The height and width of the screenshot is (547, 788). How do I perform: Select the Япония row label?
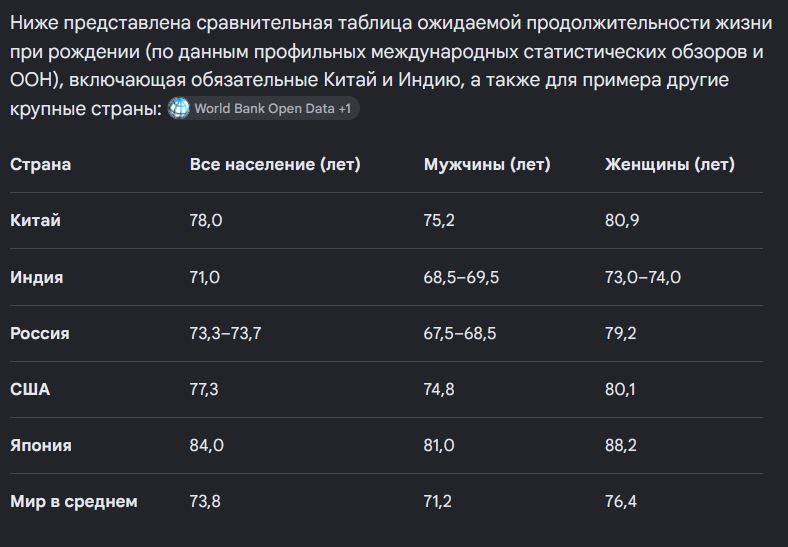(x=41, y=445)
